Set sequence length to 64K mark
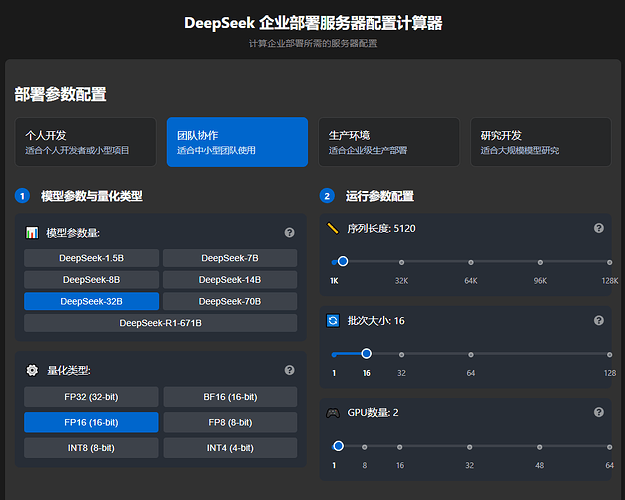 471,262
